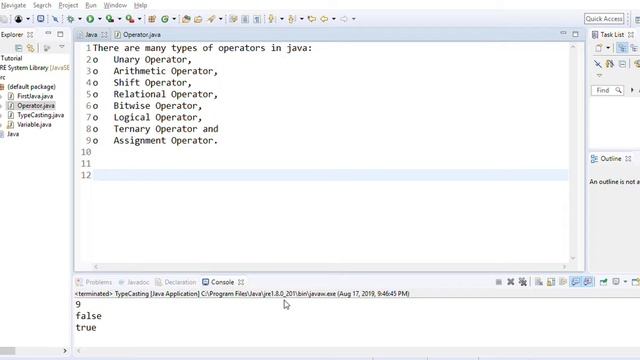
Task: Select TypeCasting.java in Package Explorer
Action: tap(40, 115)
